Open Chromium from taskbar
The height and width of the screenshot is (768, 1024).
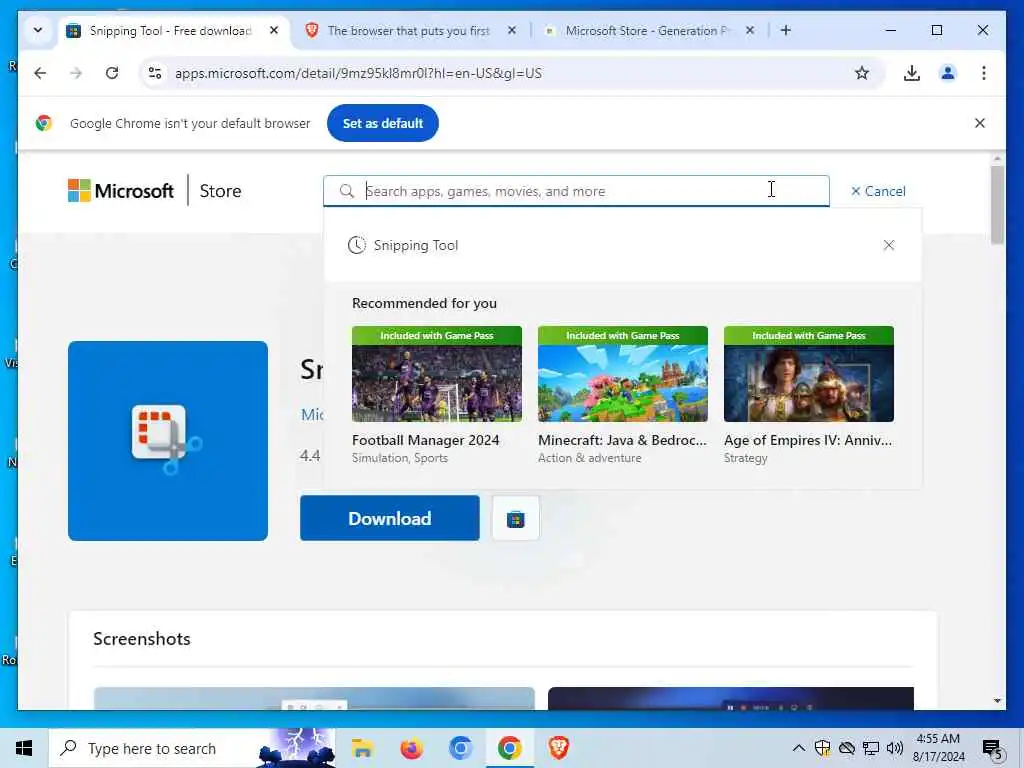[460, 748]
